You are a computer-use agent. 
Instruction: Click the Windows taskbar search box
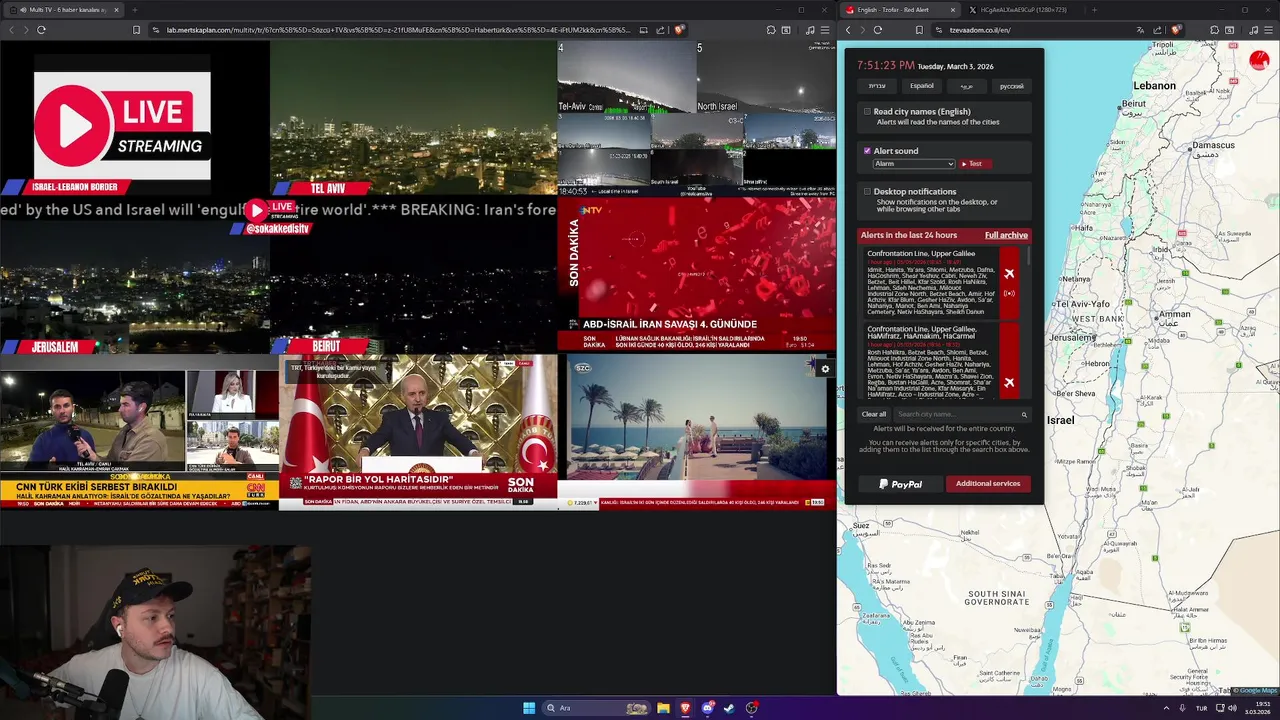pos(596,708)
